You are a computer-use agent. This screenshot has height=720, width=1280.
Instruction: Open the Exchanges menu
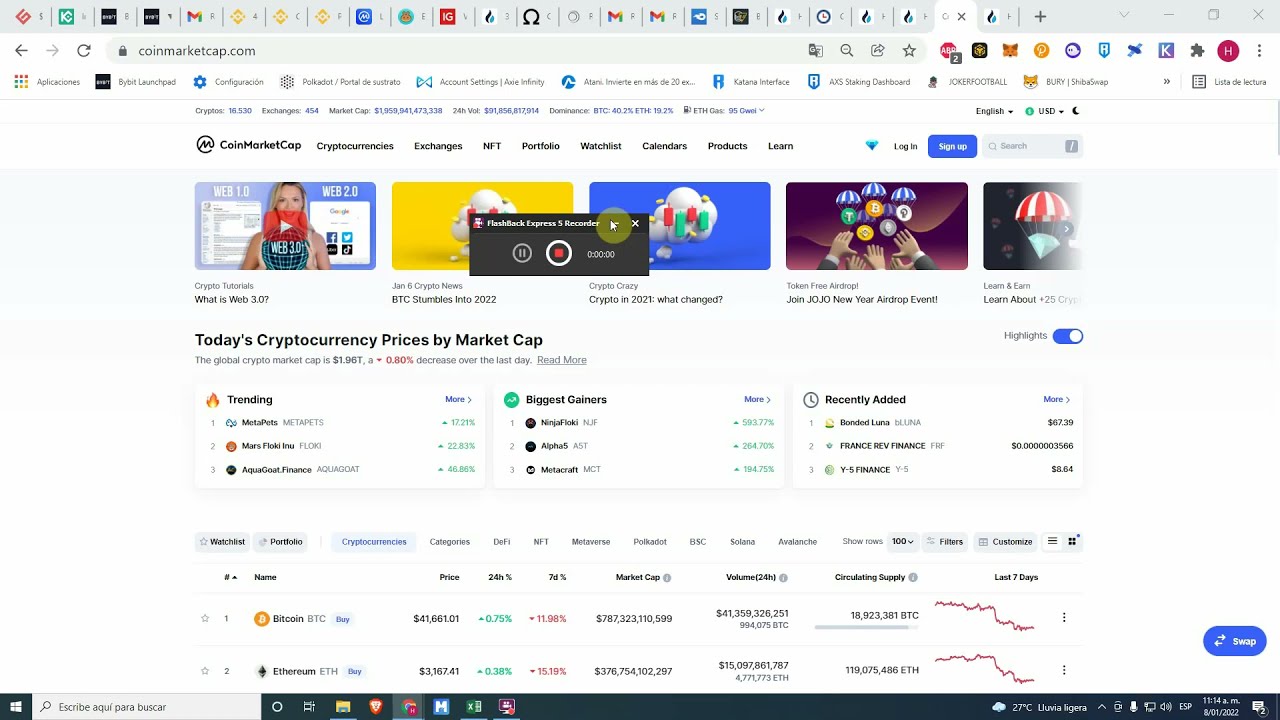tap(438, 146)
